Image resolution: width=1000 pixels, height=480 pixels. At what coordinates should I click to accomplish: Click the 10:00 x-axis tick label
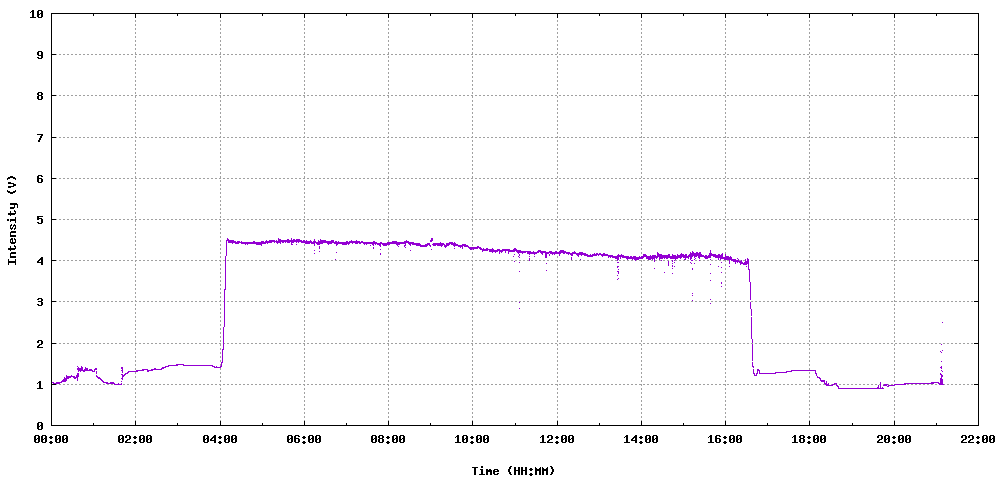(473, 439)
